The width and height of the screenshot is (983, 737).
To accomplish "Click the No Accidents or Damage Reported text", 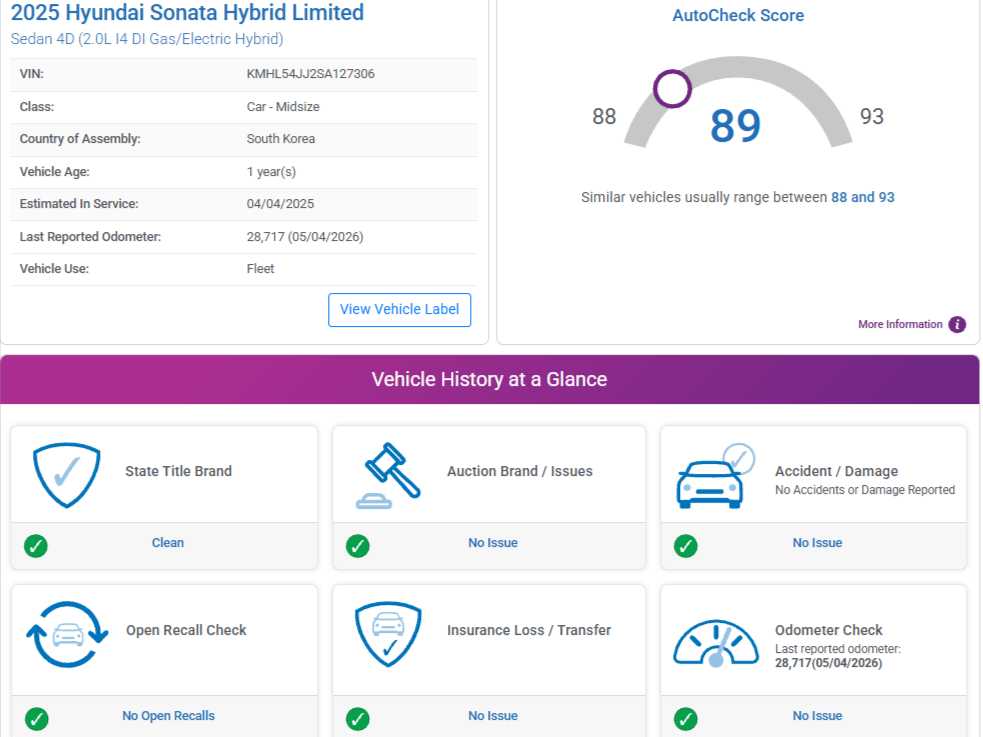I will click(865, 490).
